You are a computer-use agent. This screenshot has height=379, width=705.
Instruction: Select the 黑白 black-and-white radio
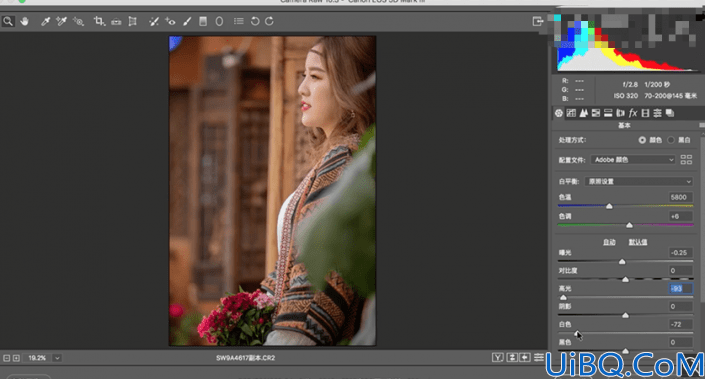[x=671, y=140]
